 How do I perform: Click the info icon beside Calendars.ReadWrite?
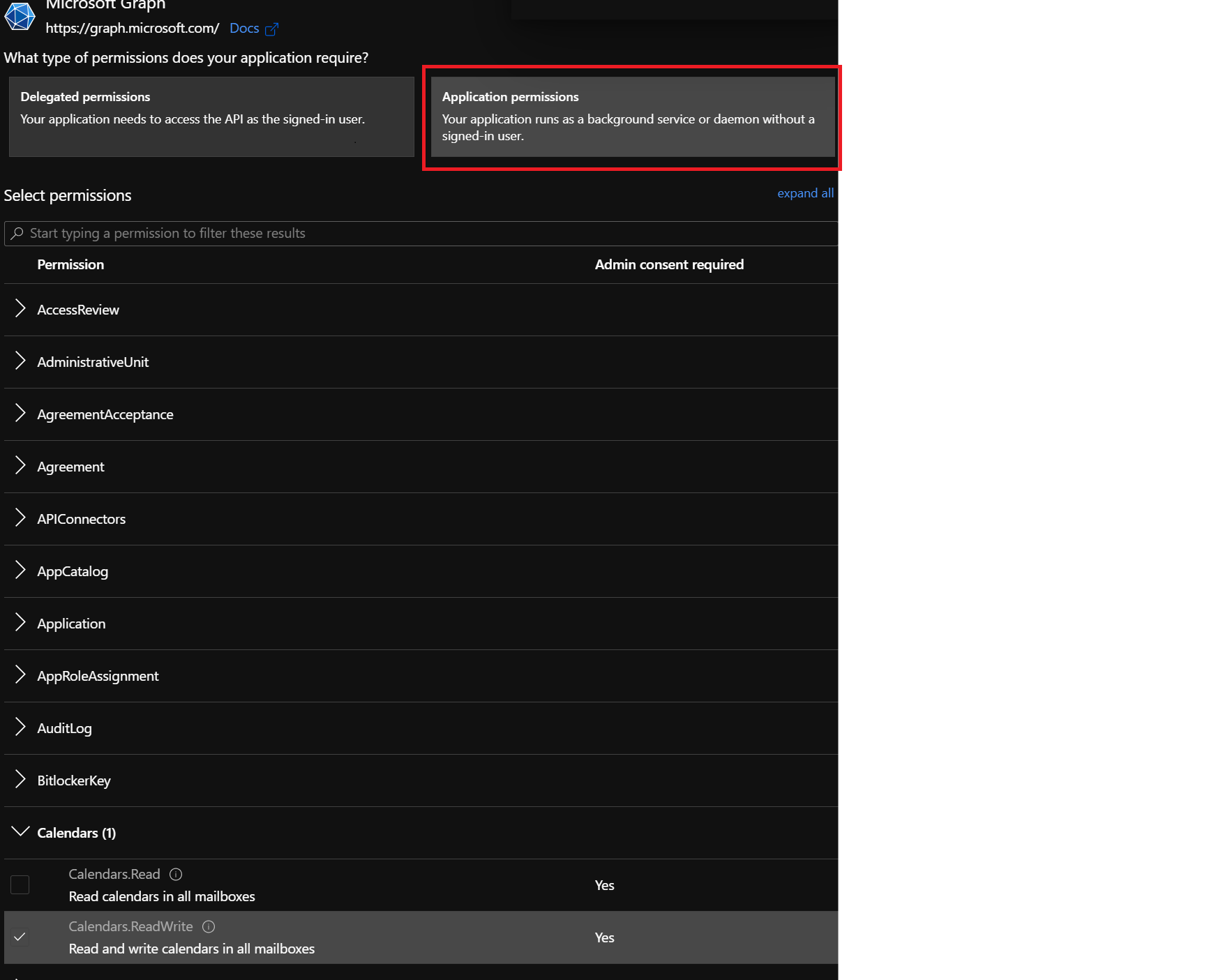click(x=209, y=926)
